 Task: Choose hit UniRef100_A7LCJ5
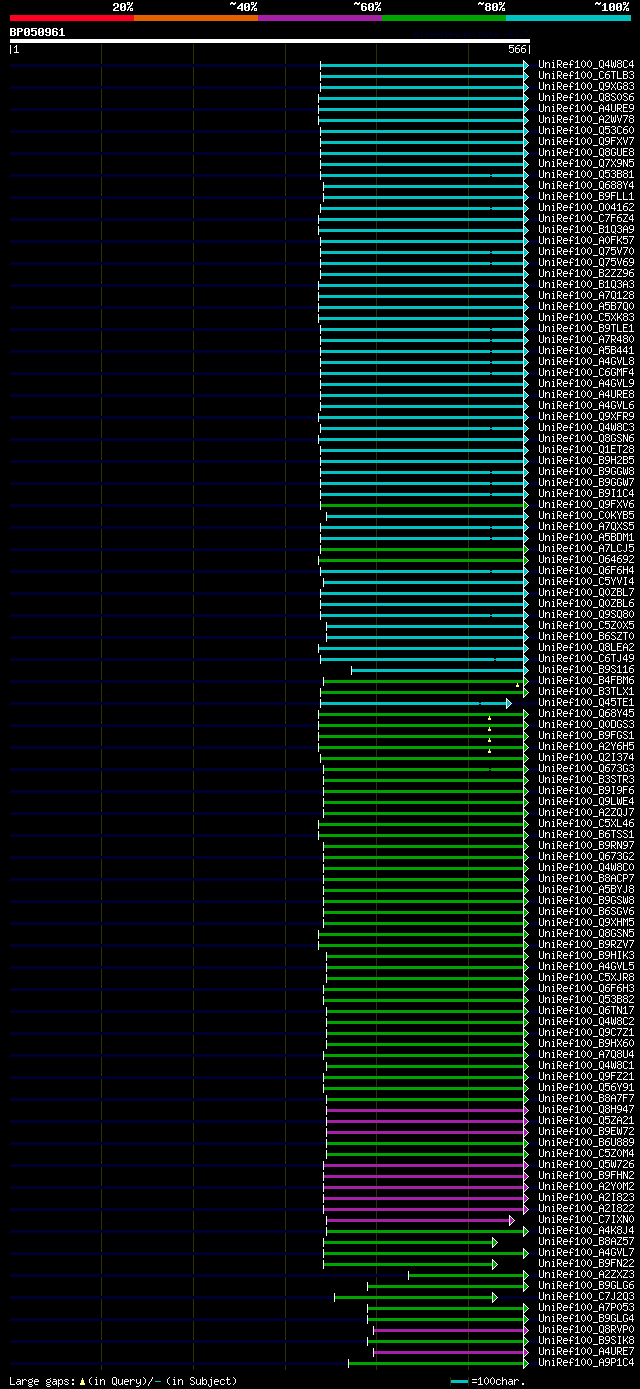pos(586,548)
